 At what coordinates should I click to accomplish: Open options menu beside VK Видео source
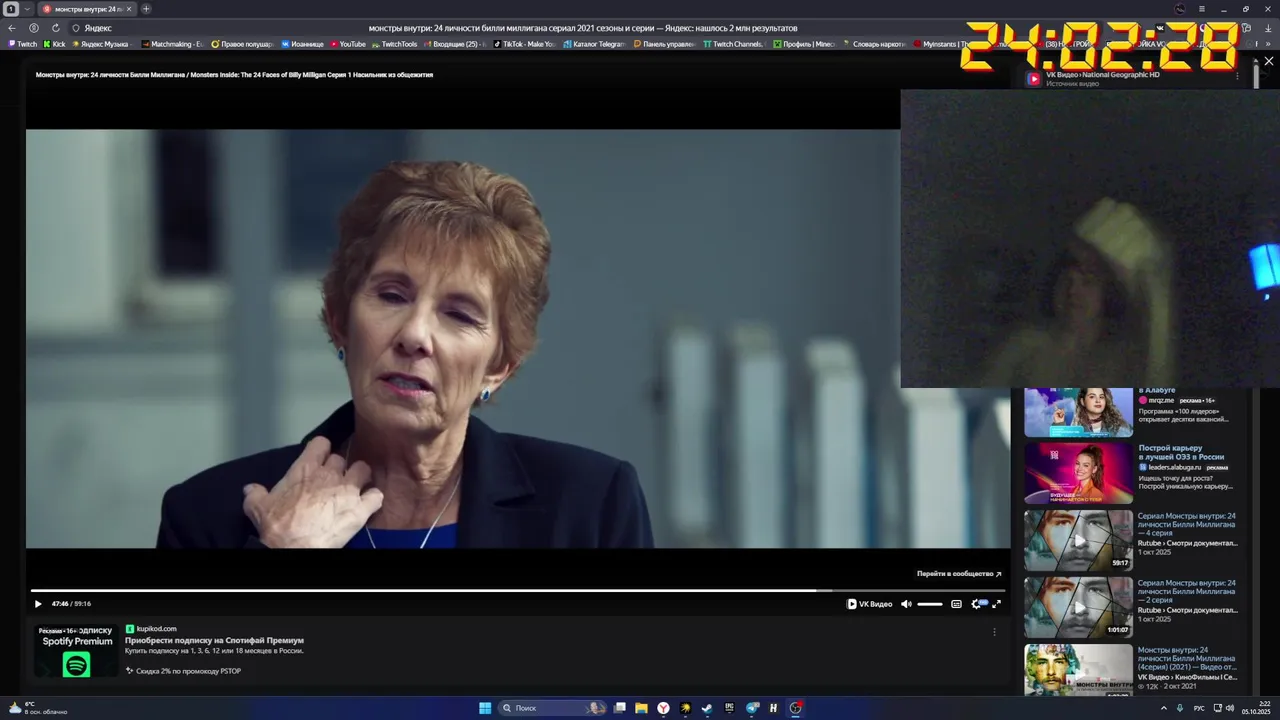tap(1238, 75)
